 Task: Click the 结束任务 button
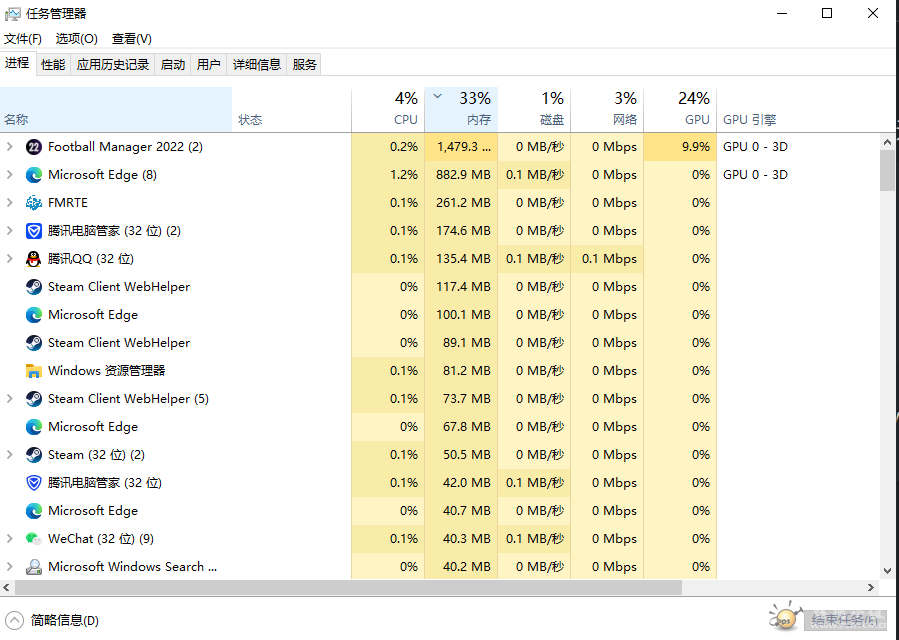click(x=843, y=620)
